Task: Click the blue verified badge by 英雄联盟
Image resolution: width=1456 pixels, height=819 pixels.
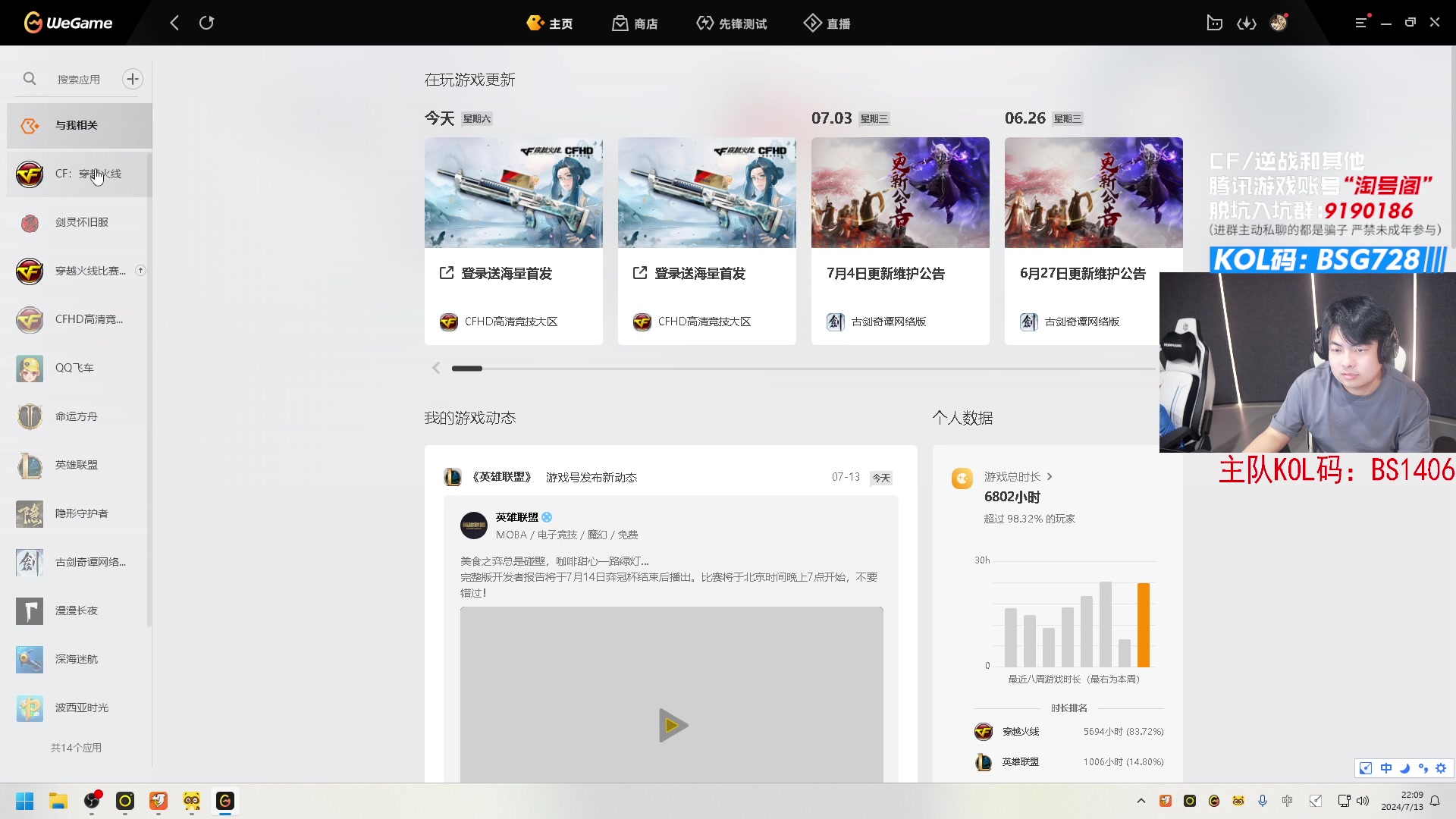Action: pyautogui.click(x=547, y=517)
